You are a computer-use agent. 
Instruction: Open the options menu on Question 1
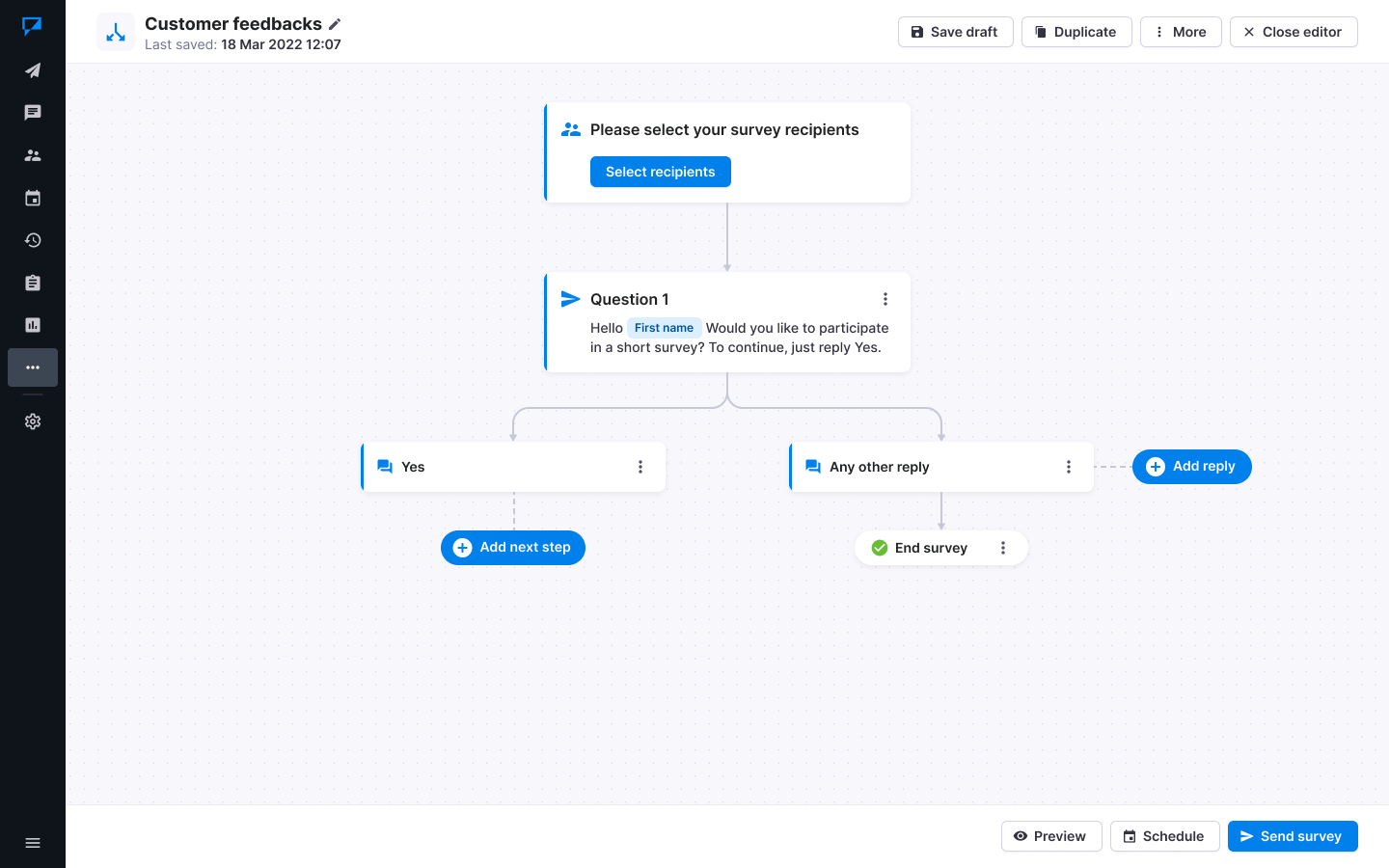pyautogui.click(x=885, y=299)
